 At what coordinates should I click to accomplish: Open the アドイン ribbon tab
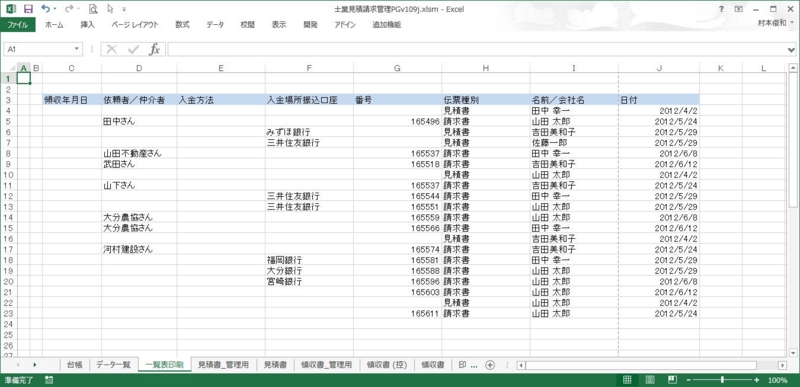[345, 24]
